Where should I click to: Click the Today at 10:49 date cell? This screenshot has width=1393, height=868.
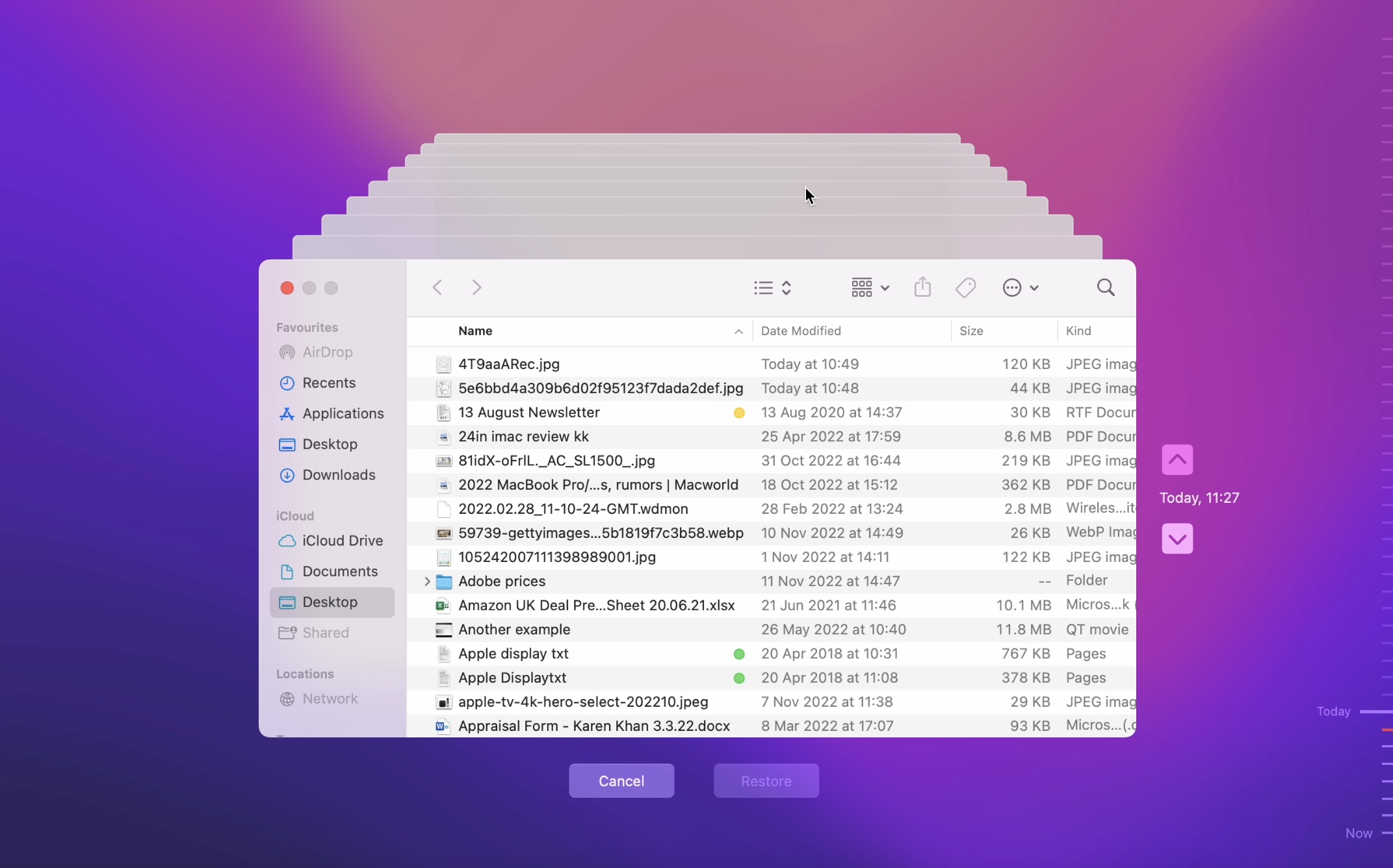point(810,364)
